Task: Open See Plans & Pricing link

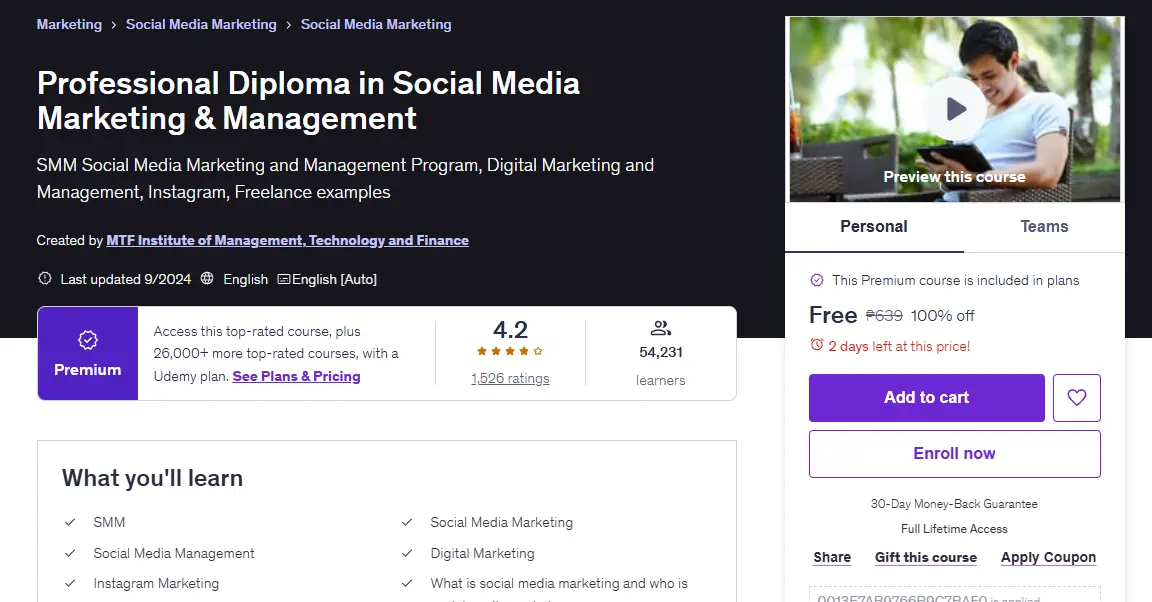Action: [x=296, y=376]
